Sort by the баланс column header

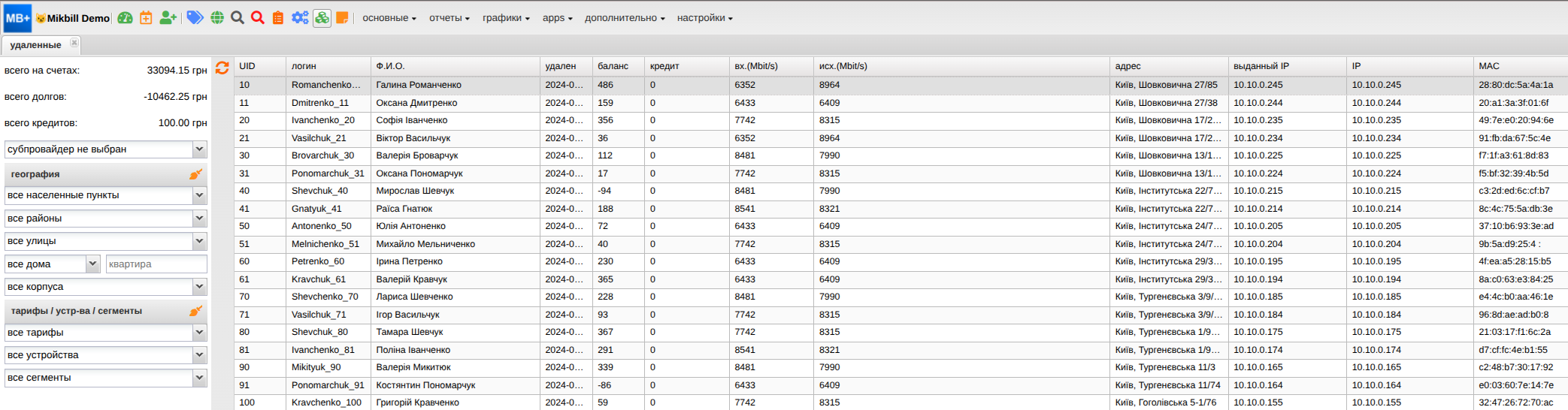619,66
